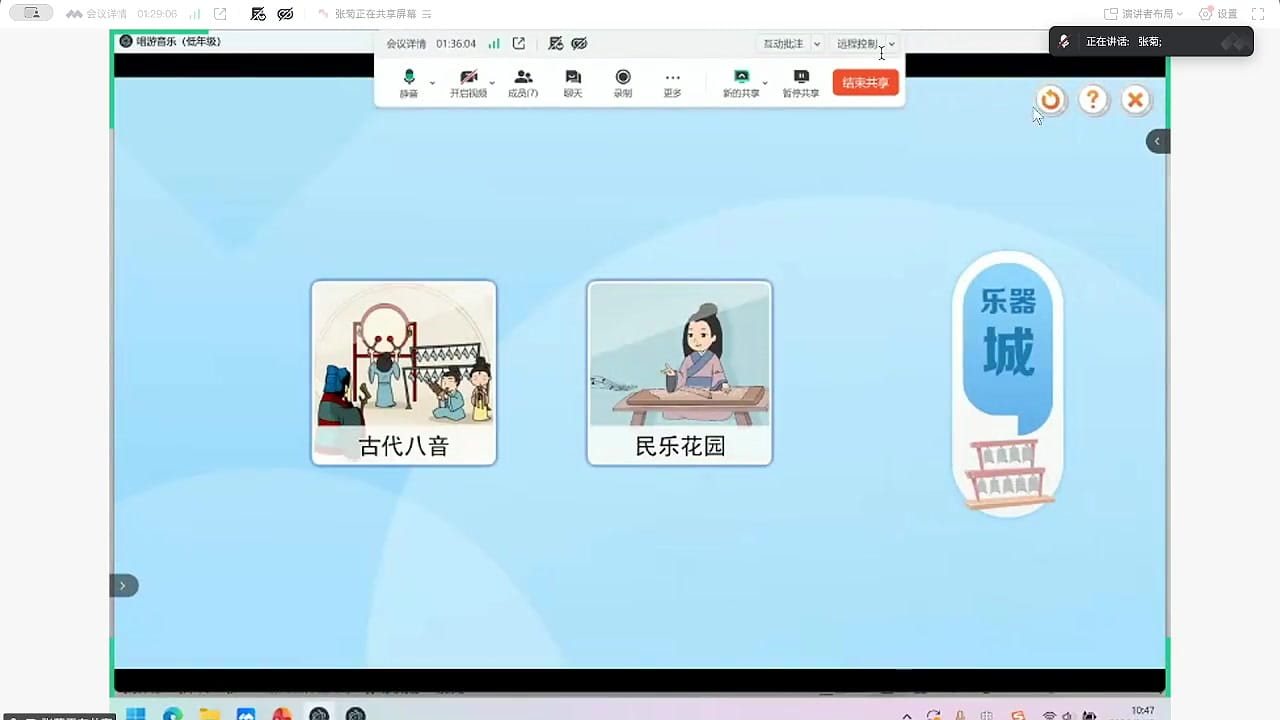Click the hidden-eye icon in sharing toolbar
The image size is (1280, 720).
(579, 44)
